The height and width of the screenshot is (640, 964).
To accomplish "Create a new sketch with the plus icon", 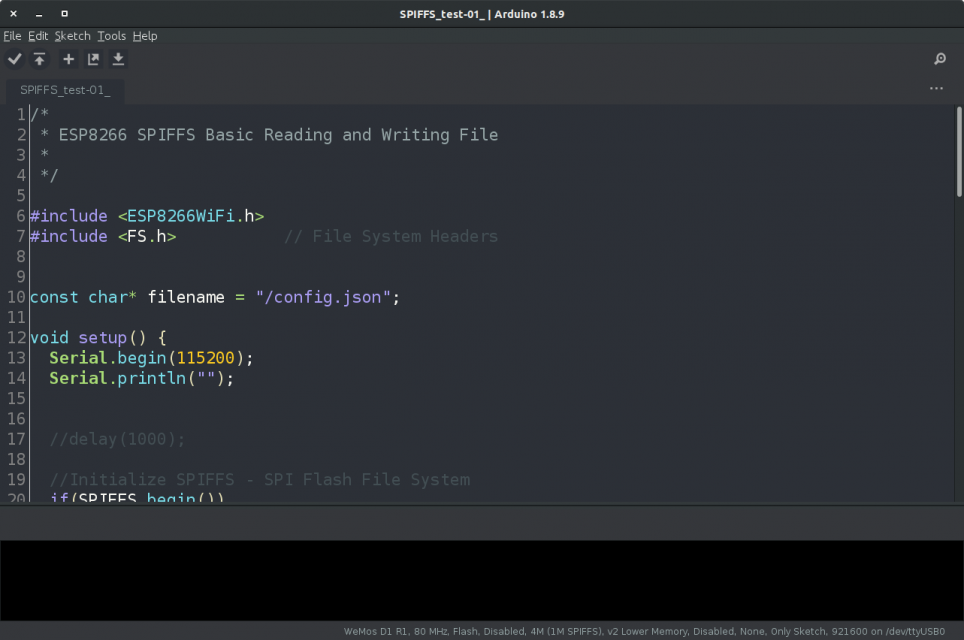I will click(68, 59).
